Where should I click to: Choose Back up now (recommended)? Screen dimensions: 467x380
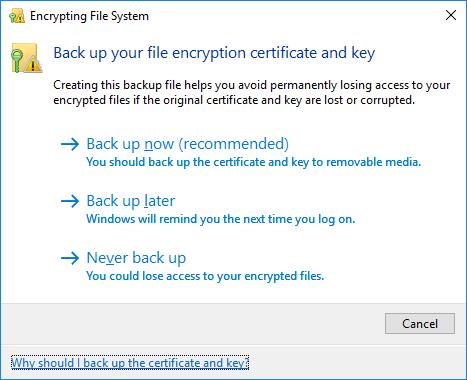click(188, 144)
